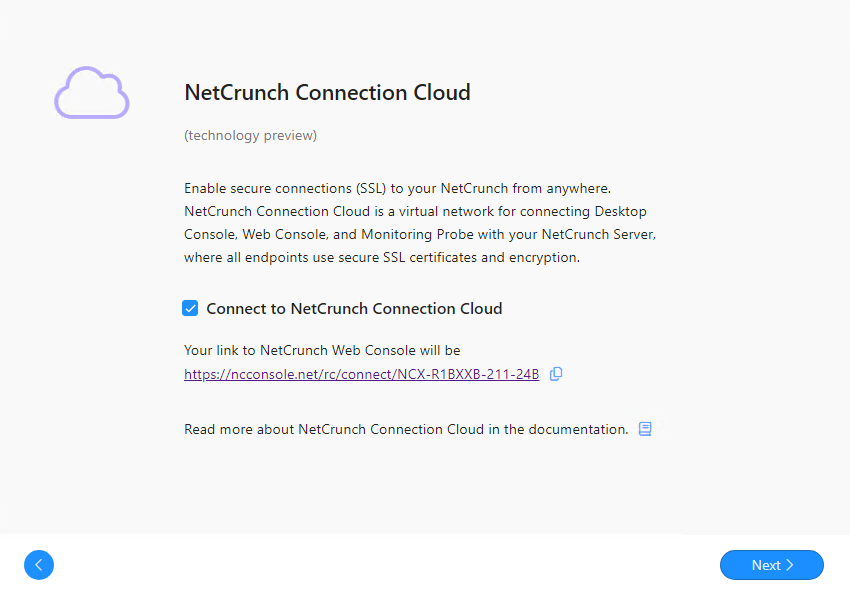The height and width of the screenshot is (590, 850).
Task: Click the line starting "where all endpoints use"
Action: (x=381, y=257)
